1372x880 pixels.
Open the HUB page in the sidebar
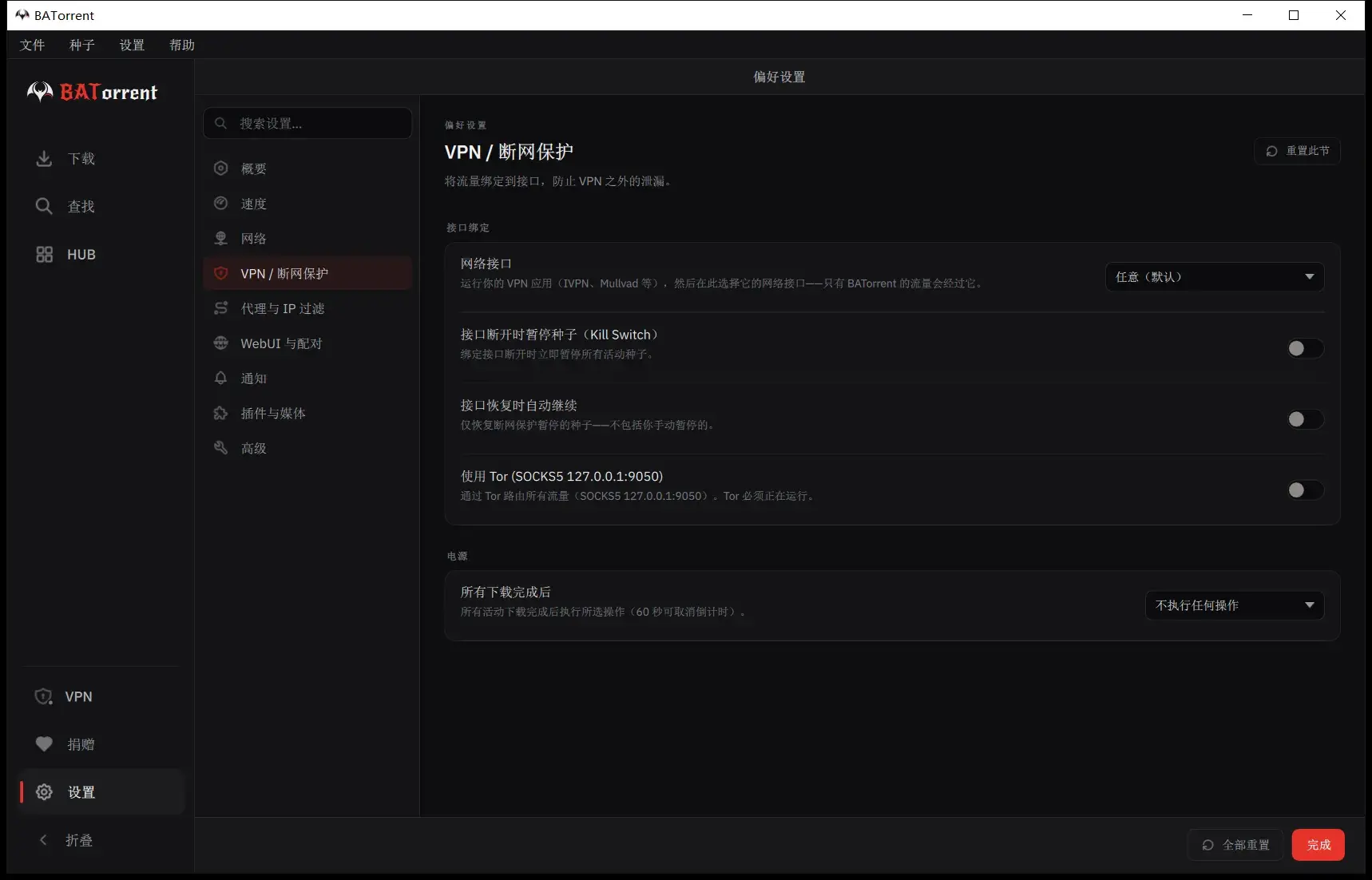(101, 254)
